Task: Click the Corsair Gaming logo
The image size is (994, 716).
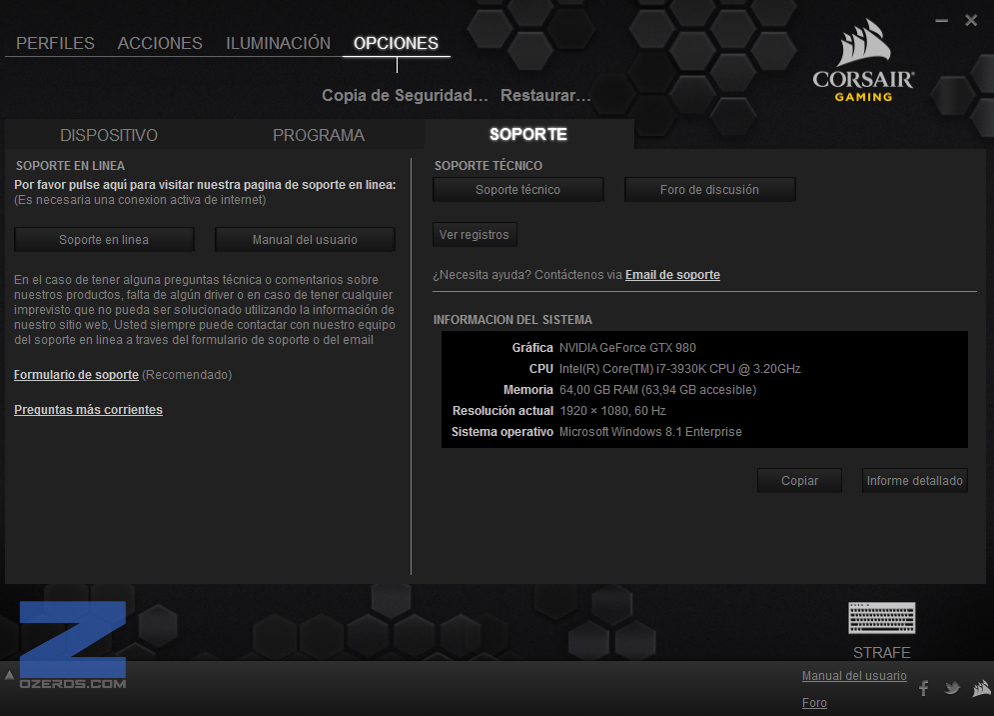Action: tap(863, 61)
